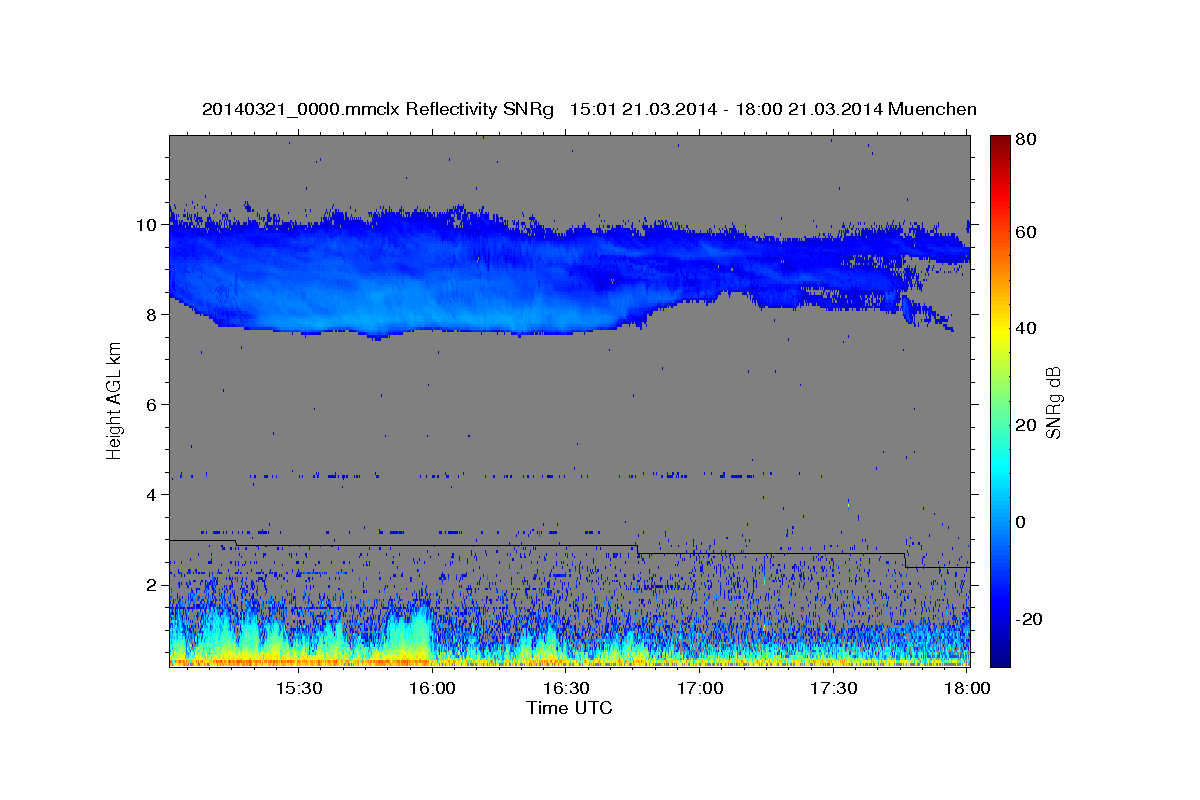The width and height of the screenshot is (1200, 800).
Task: Click 'Muenchen' in the plot title
Action: point(932,109)
